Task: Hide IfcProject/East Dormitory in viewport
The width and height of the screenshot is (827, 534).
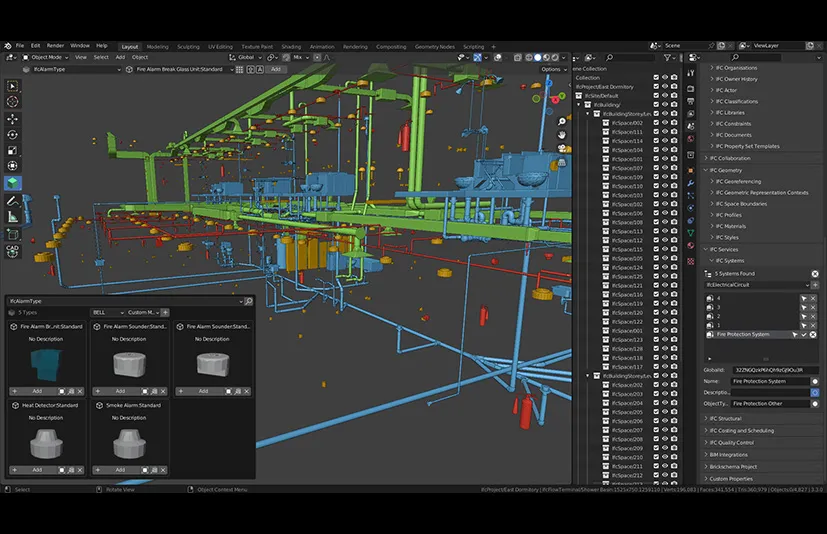Action: point(665,87)
